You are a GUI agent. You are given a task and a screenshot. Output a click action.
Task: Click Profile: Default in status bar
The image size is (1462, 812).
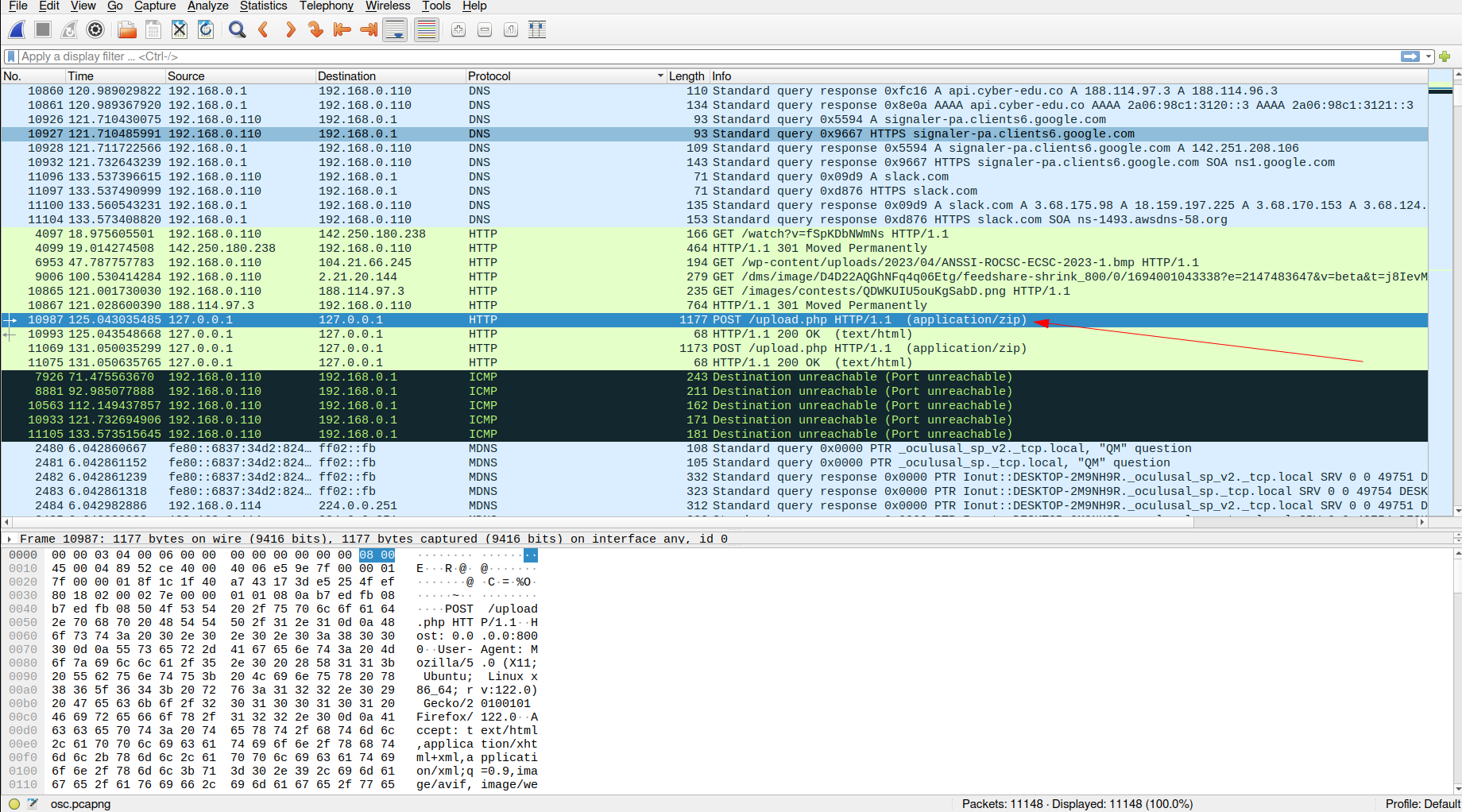1422,804
